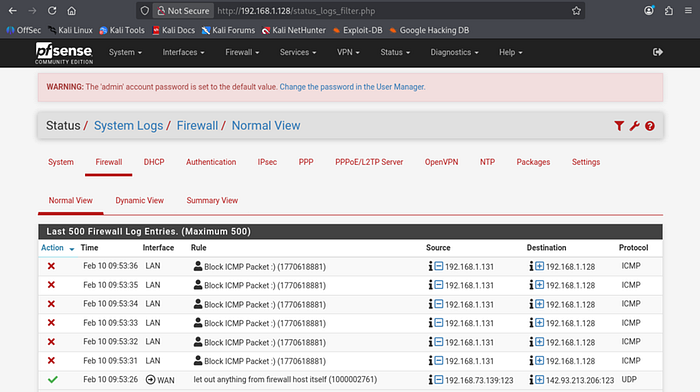Expand the VPN menu

tap(348, 52)
